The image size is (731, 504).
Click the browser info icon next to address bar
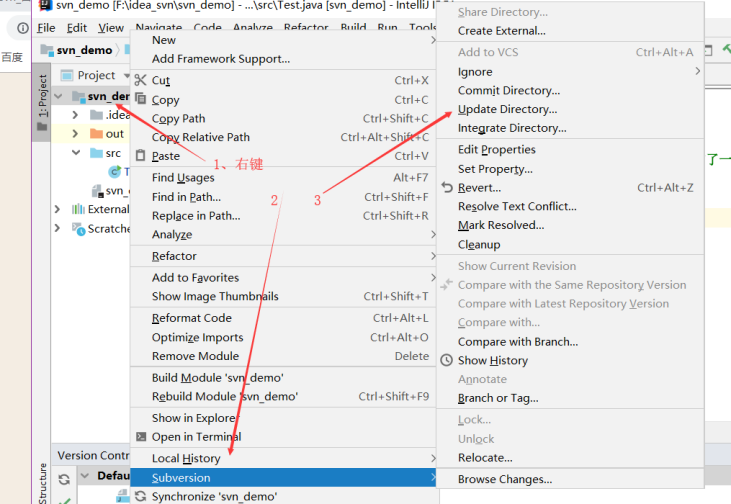pos(22,28)
